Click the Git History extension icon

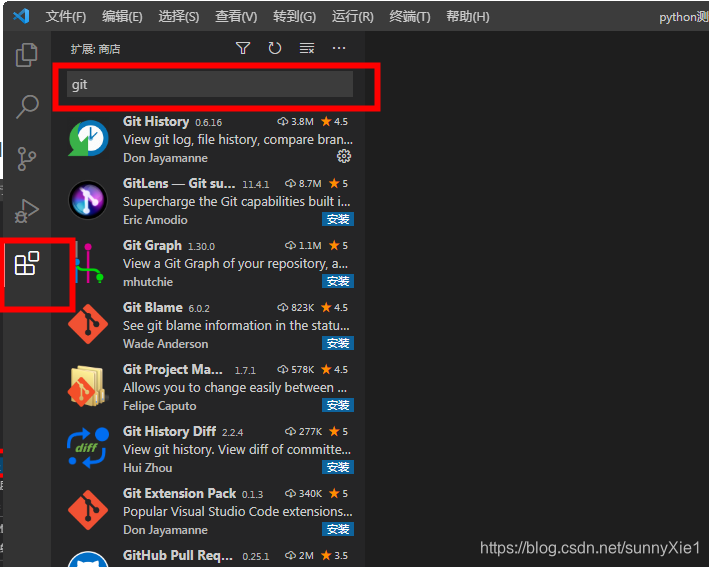[x=88, y=138]
